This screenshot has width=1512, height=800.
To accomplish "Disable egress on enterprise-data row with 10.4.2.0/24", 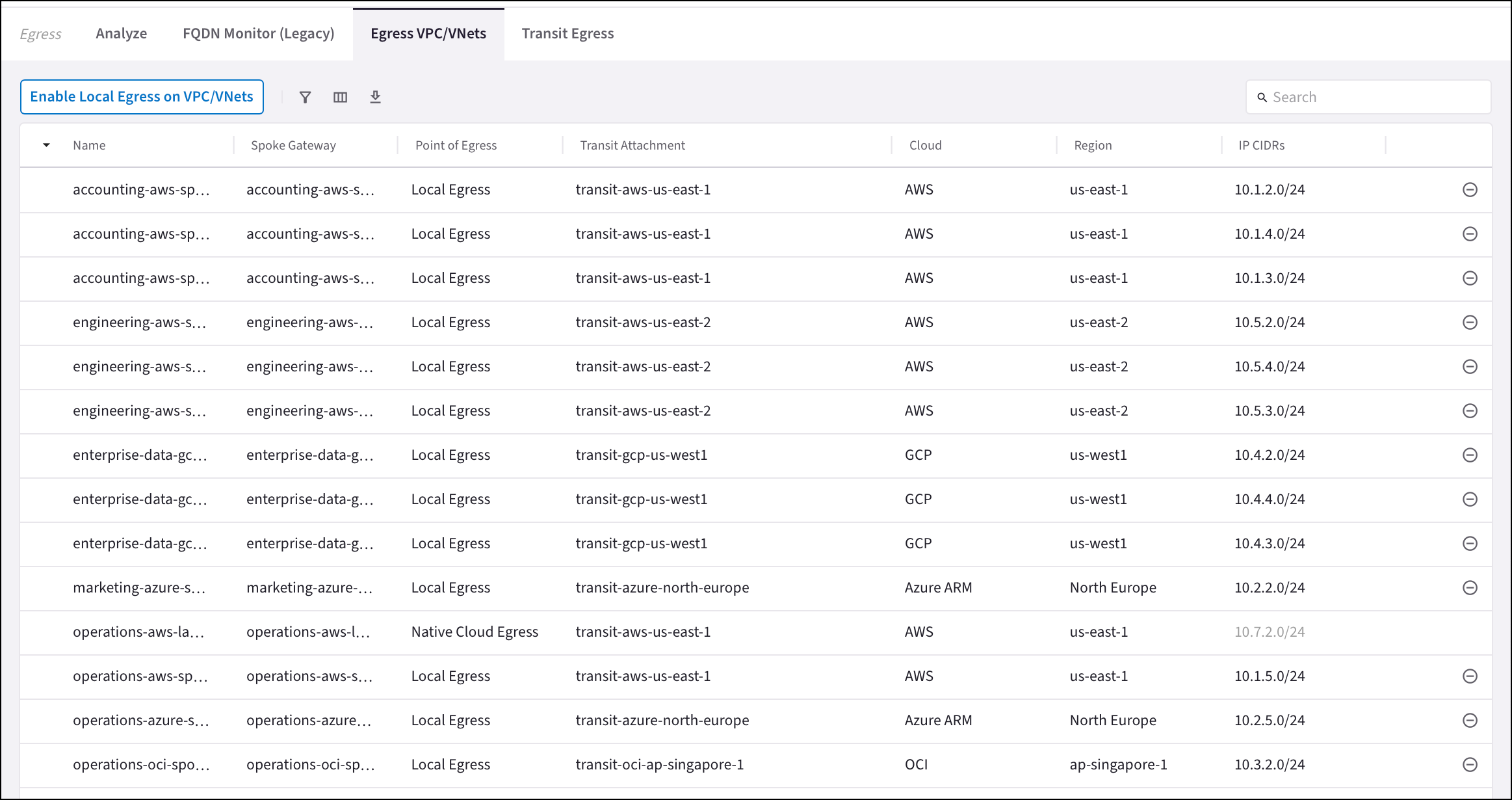I will coord(1470,455).
